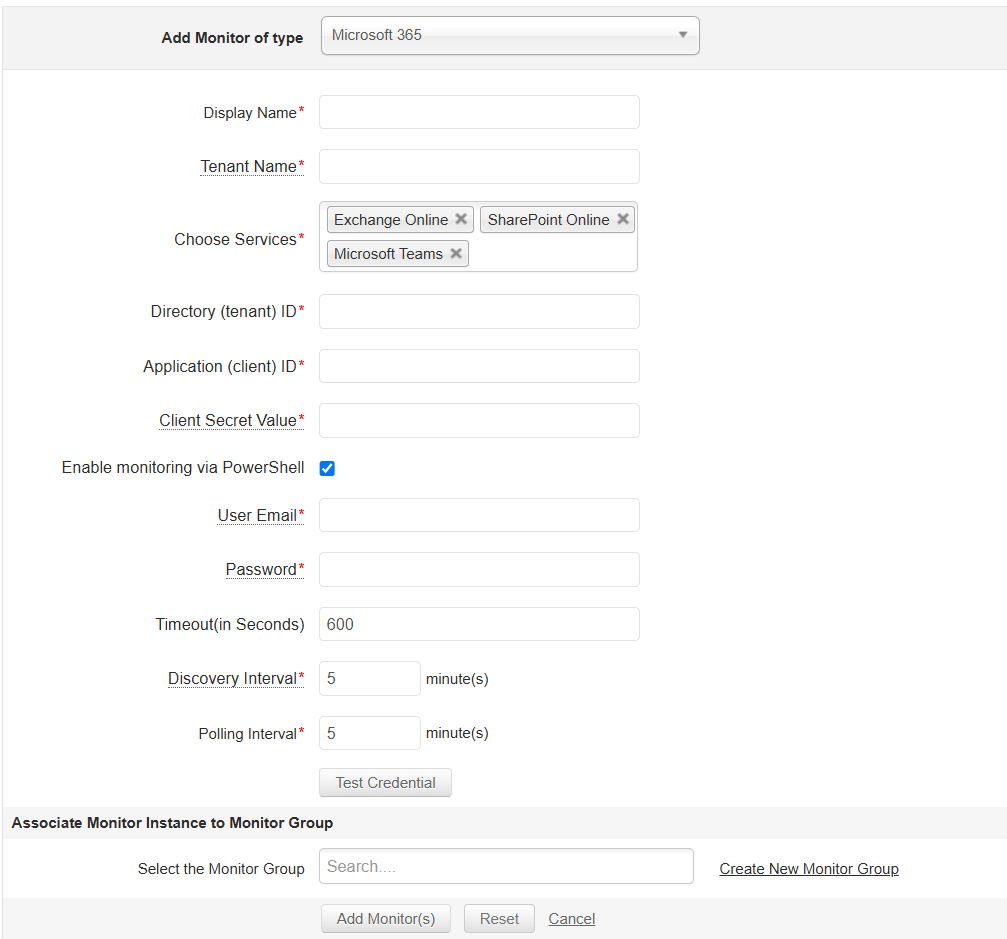Open the Create New Monitor Group link
Viewport: 1007px width, 939px height.
pyautogui.click(x=809, y=869)
